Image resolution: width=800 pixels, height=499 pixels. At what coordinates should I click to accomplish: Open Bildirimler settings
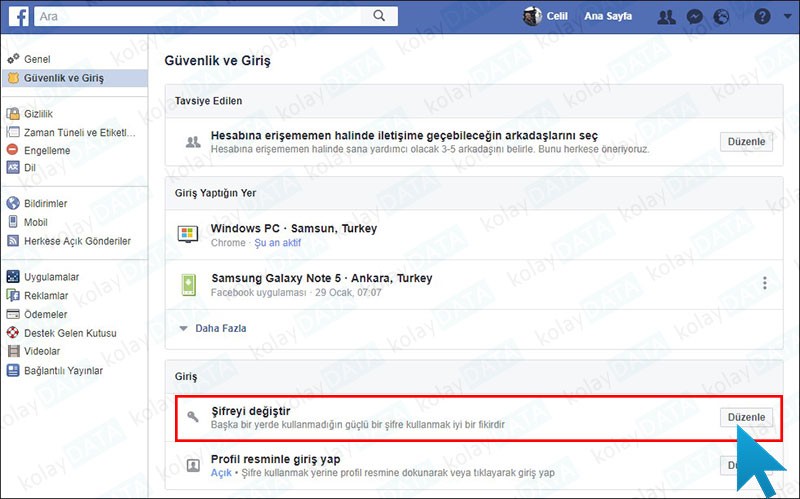point(45,204)
